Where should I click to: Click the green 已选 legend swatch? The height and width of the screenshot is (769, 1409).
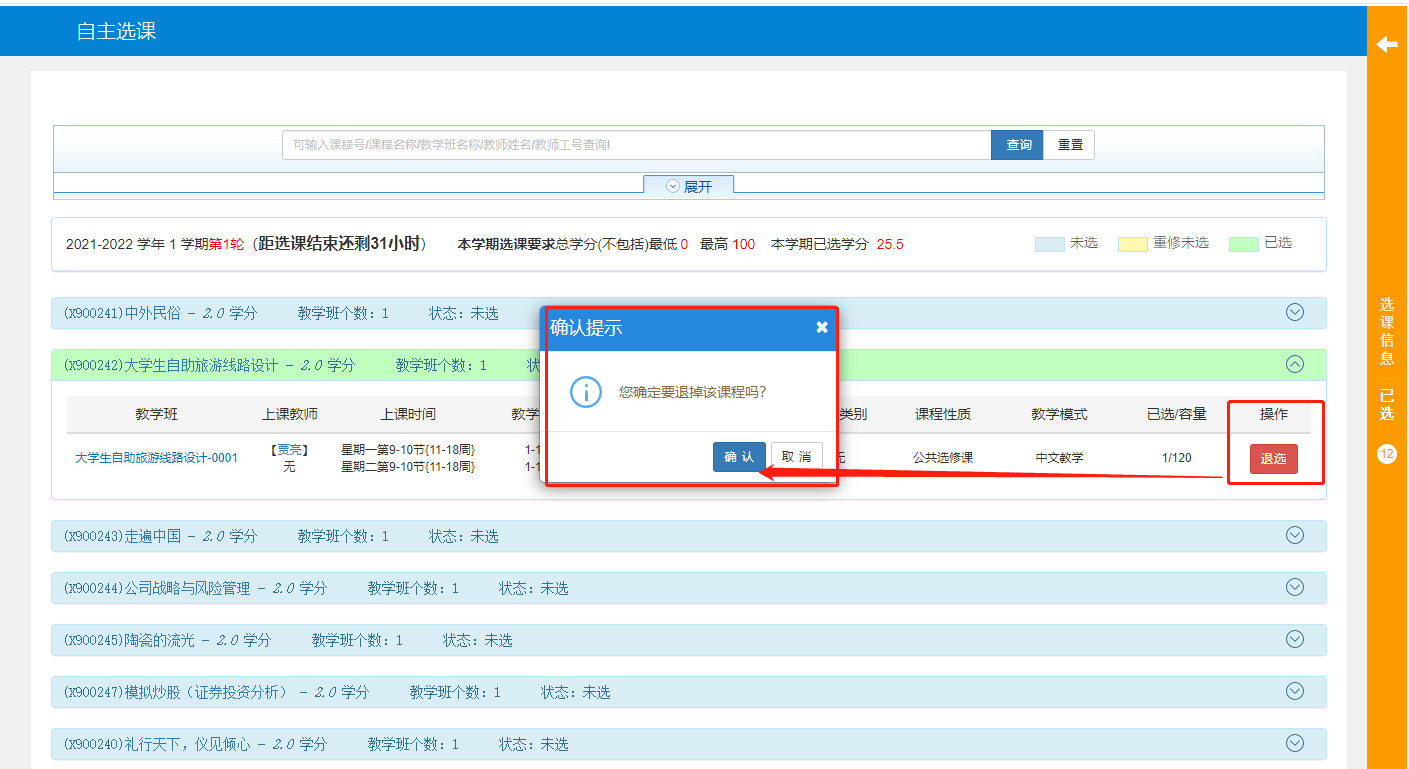pos(1243,244)
